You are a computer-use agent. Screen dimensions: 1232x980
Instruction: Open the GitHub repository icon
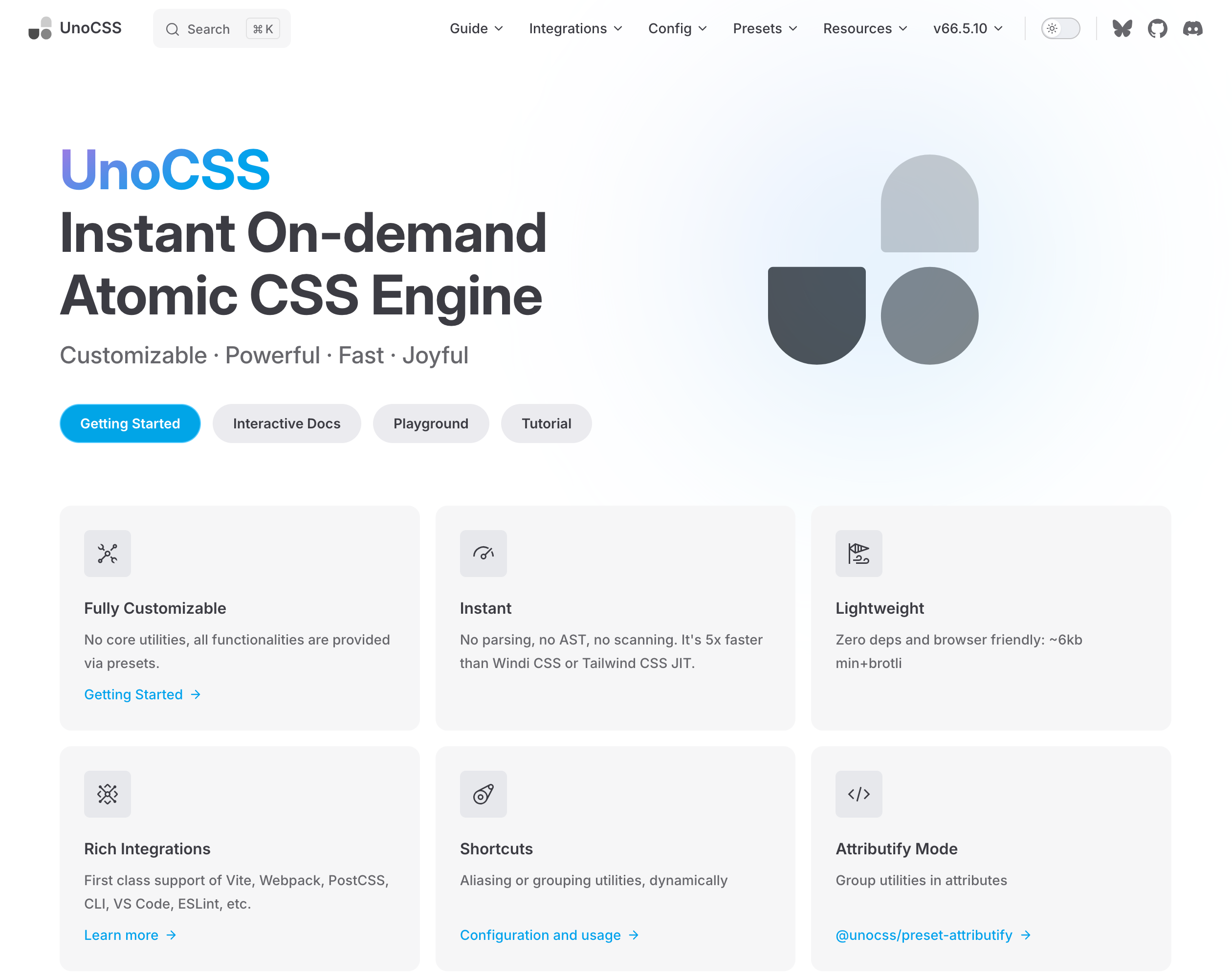[1157, 28]
